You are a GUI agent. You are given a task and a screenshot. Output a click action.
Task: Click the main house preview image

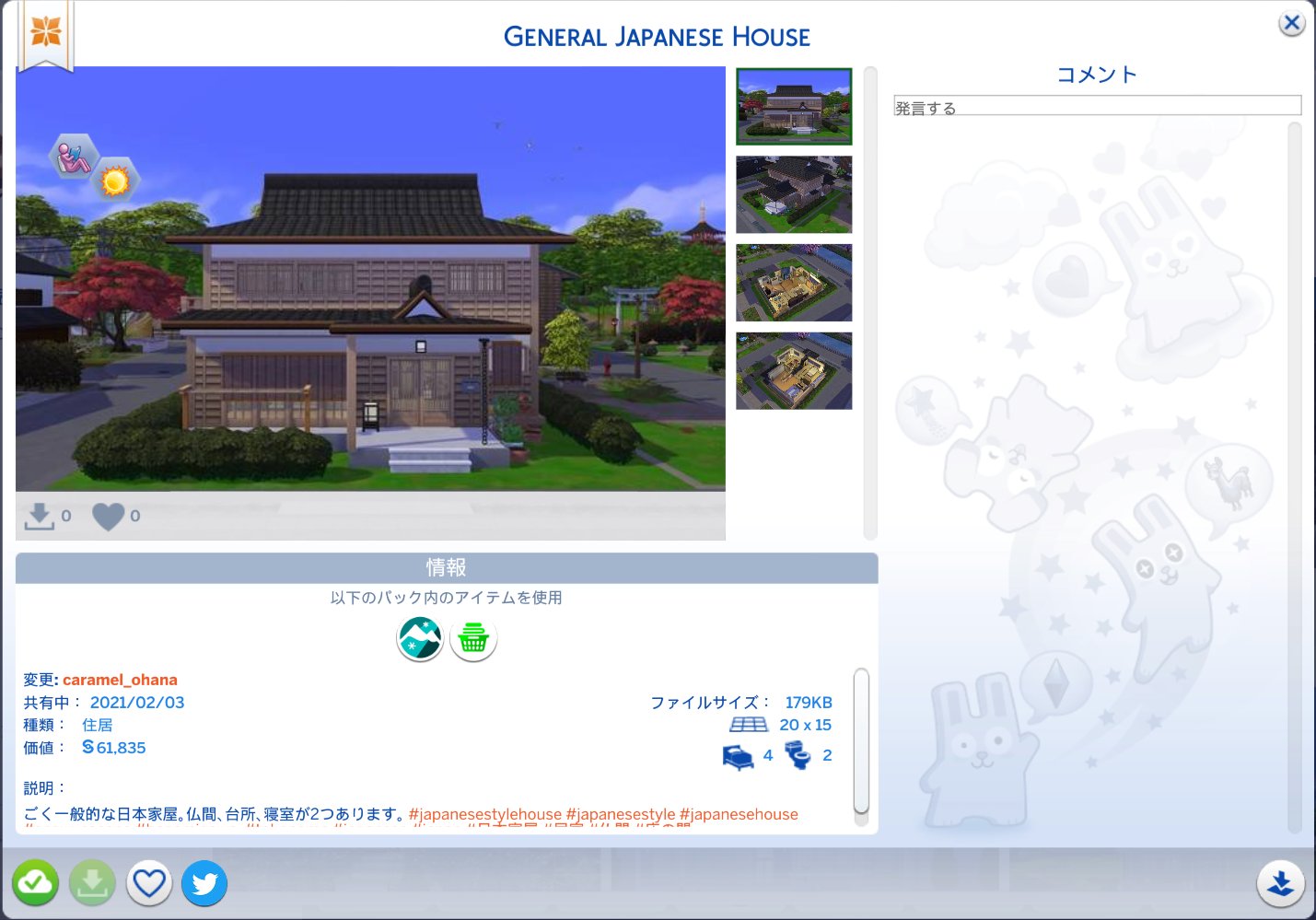coord(370,278)
